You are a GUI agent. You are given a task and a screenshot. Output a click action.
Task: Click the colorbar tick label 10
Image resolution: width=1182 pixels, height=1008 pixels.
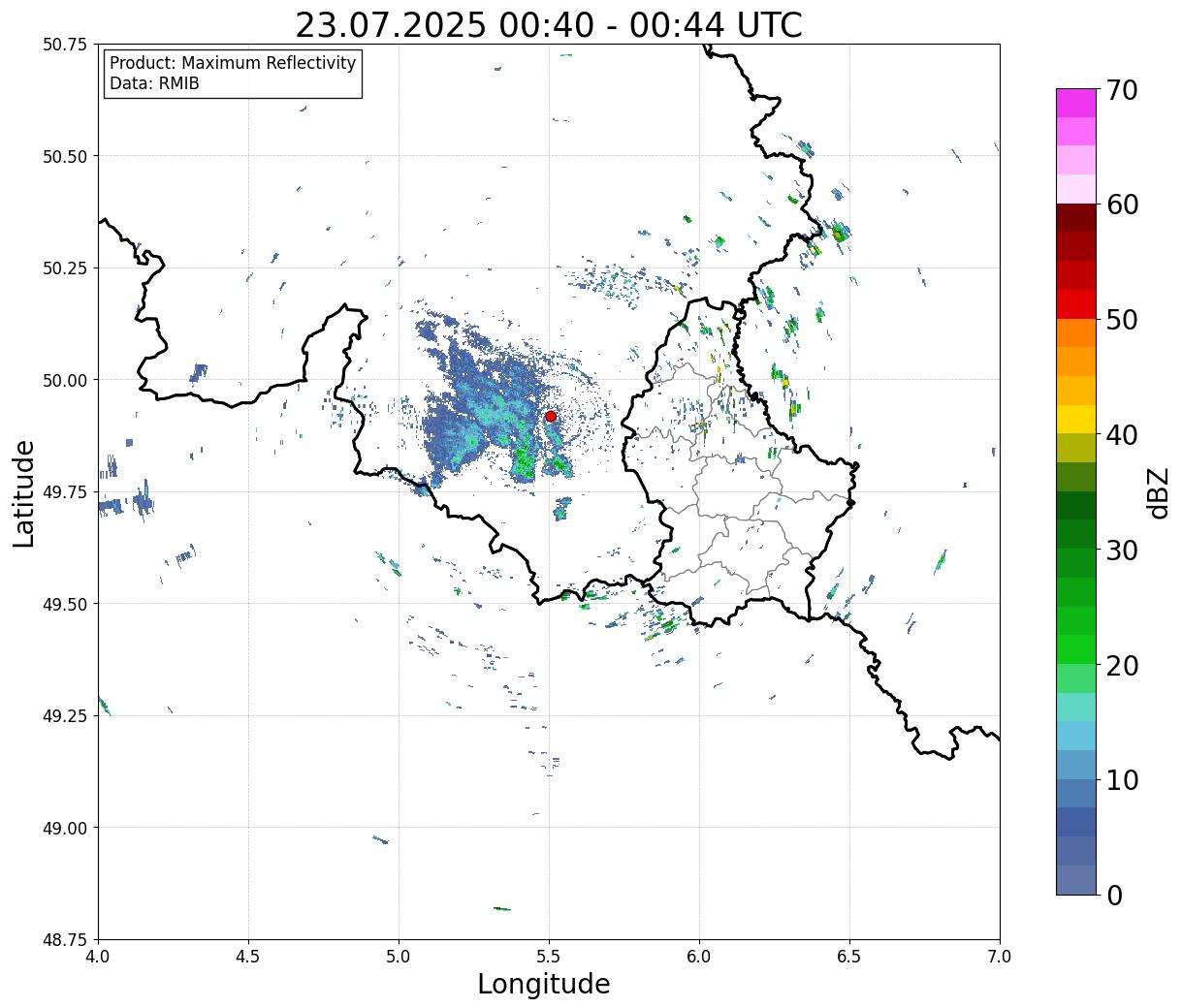(x=1121, y=779)
